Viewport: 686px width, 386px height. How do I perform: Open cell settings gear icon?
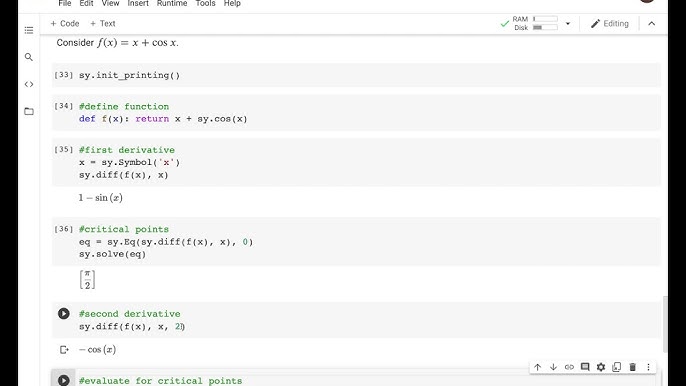point(601,367)
